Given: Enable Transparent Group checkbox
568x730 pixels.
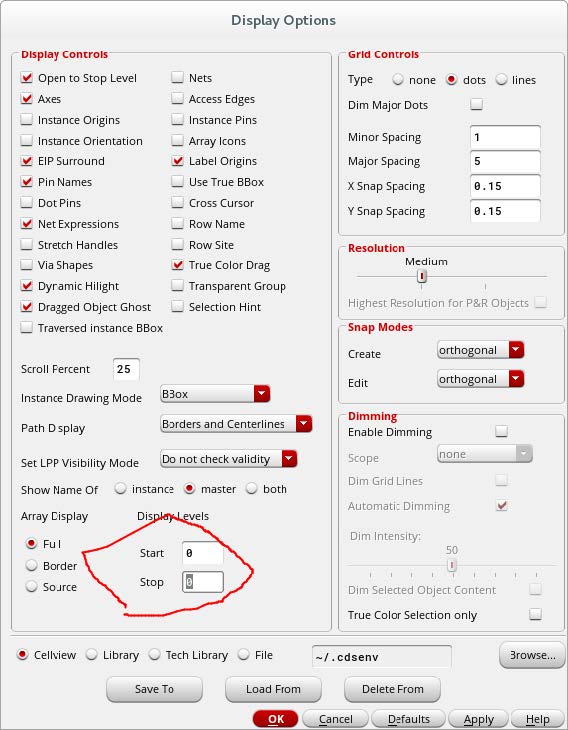Looking at the screenshot, I should pyautogui.click(x=177, y=285).
